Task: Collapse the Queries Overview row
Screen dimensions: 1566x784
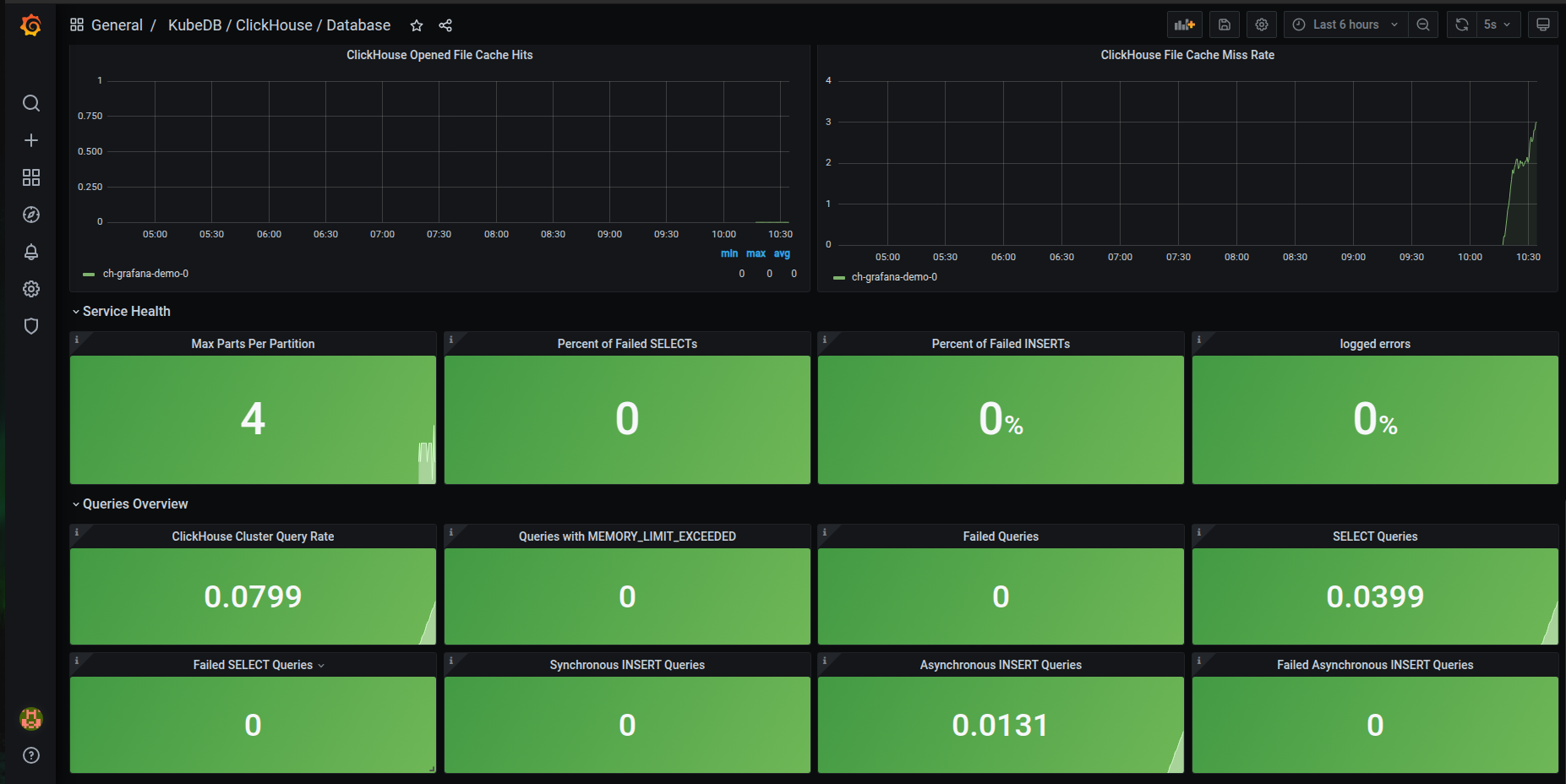Action: tap(130, 504)
